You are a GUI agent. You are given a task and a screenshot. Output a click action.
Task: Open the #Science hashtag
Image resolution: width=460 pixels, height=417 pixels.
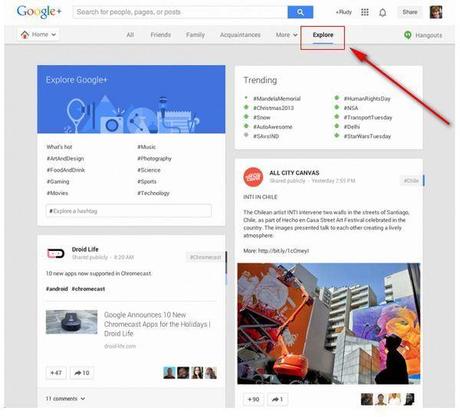point(149,170)
